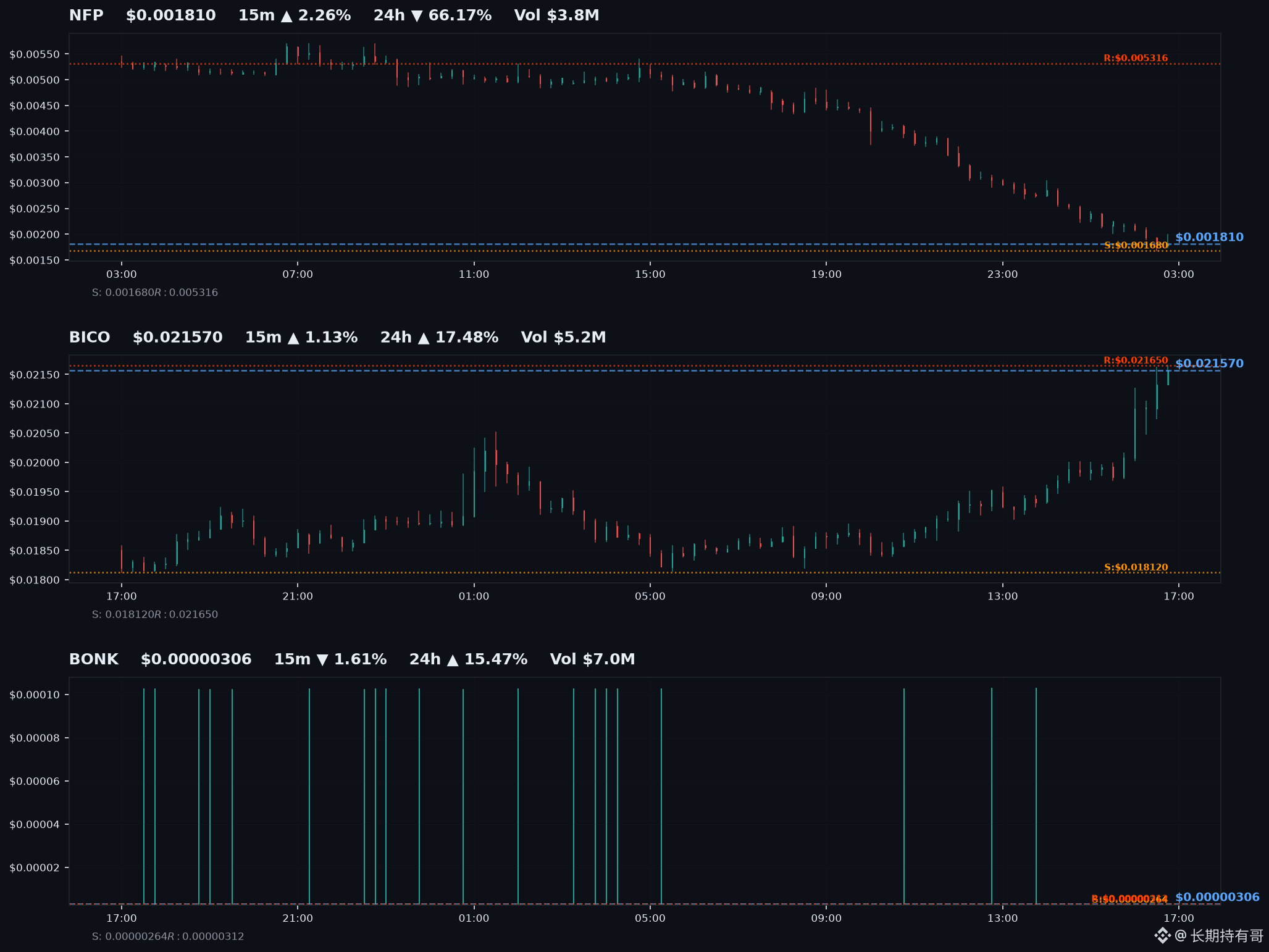Click the 11:00 time label on NFP chart
Screen dimensions: 1269x952
(474, 274)
